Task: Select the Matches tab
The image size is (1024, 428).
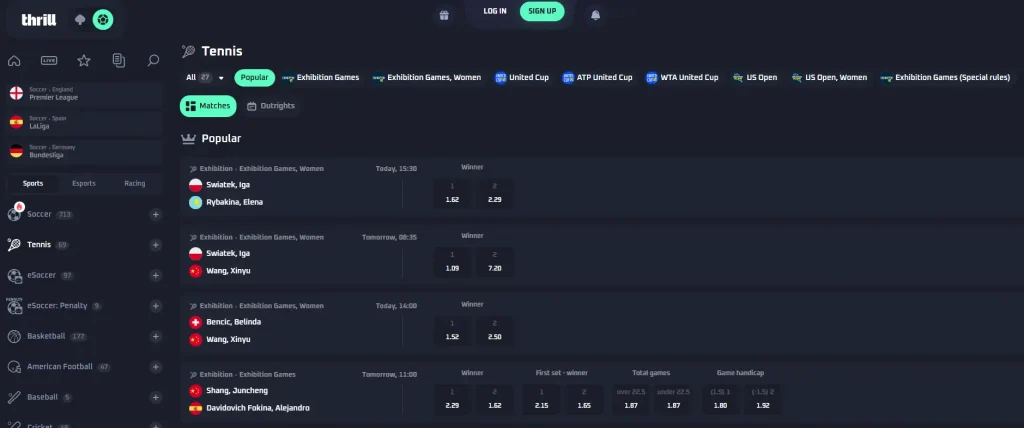Action: (208, 106)
